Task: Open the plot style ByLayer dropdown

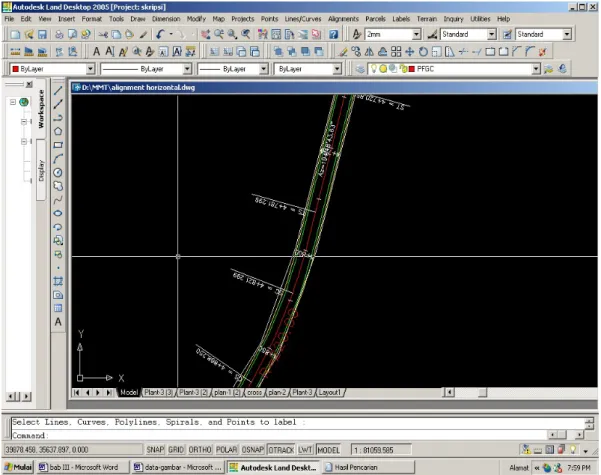Action: tap(337, 69)
